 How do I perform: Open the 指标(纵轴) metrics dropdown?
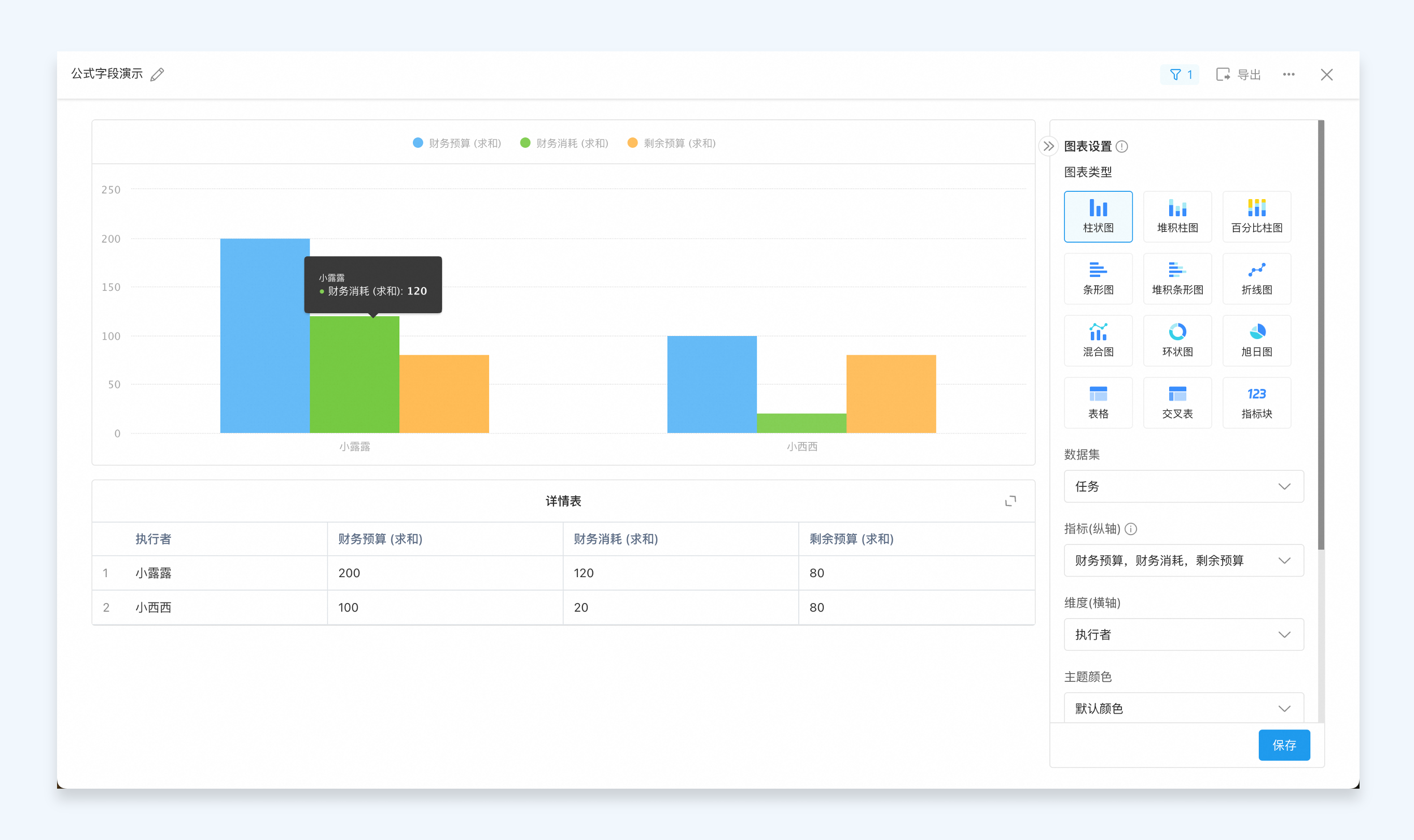pyautogui.click(x=1184, y=561)
